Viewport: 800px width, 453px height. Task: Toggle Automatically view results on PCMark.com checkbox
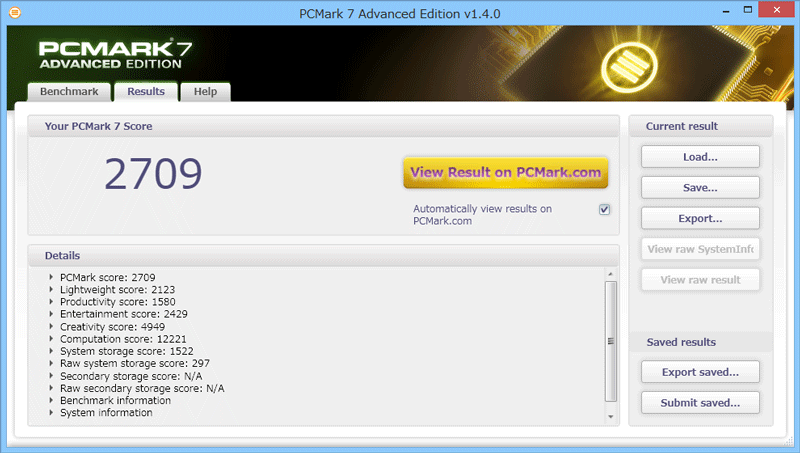(x=605, y=210)
